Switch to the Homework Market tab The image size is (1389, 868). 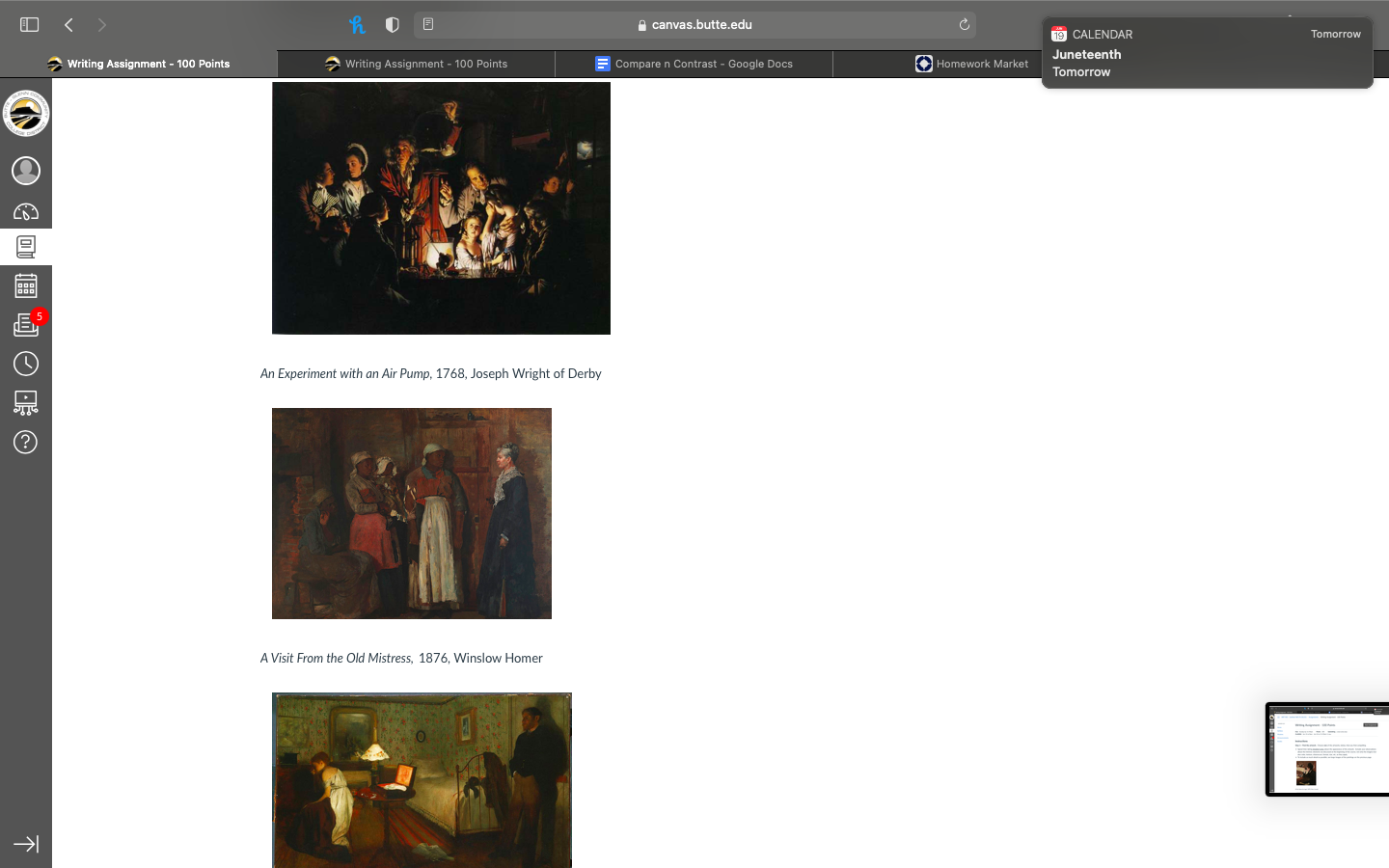(972, 64)
